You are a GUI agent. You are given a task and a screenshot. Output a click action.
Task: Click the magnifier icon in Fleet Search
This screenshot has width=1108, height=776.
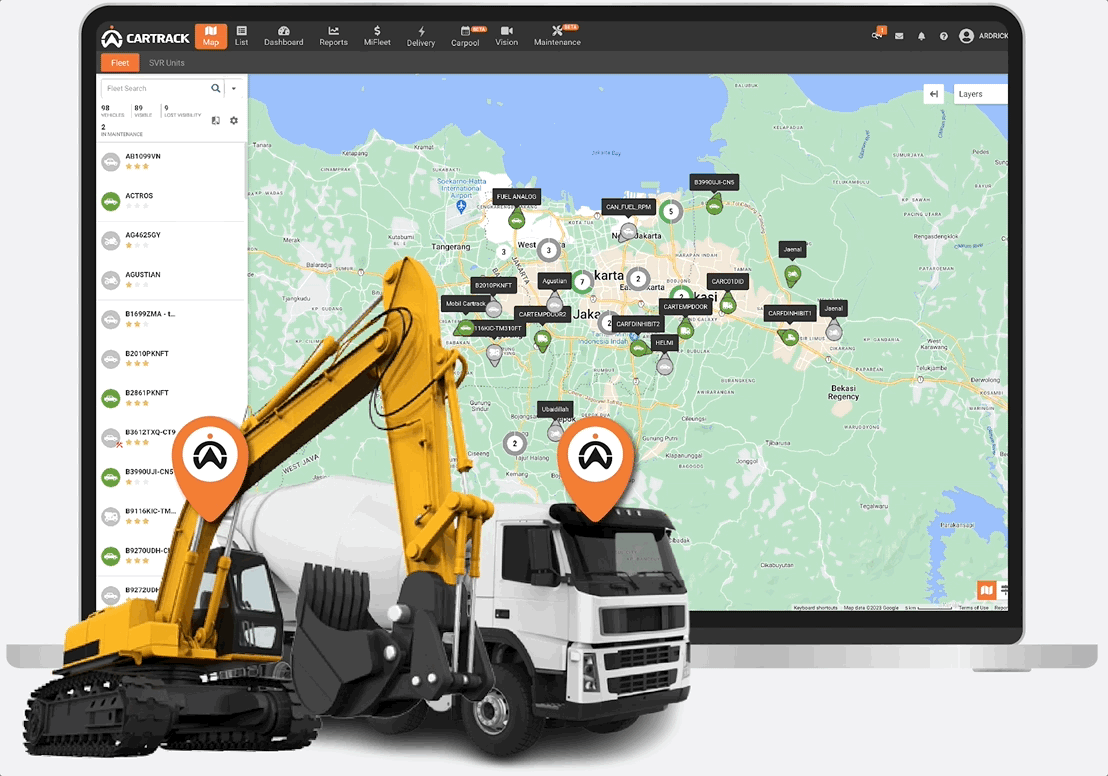[216, 88]
